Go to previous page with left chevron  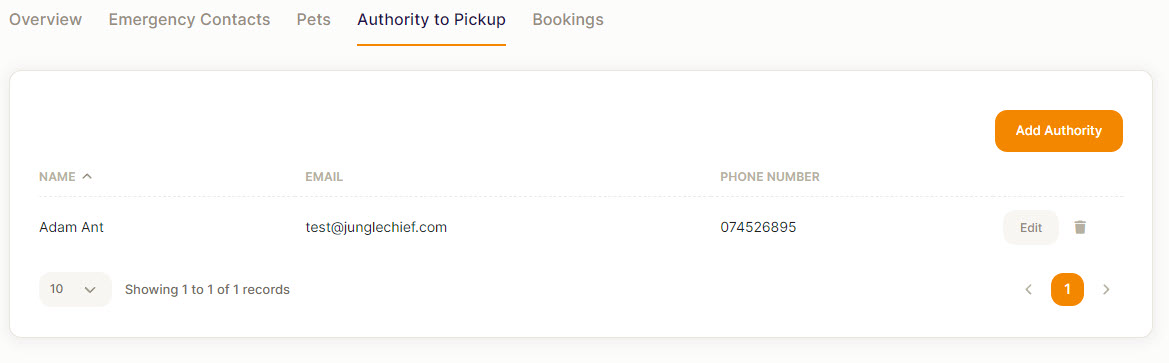pos(1029,289)
